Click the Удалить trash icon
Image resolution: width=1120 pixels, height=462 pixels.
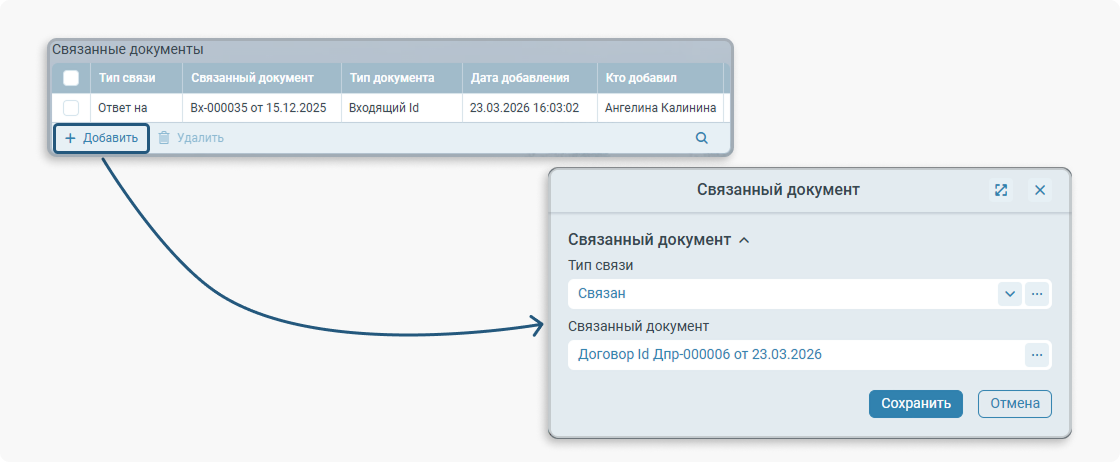point(164,138)
